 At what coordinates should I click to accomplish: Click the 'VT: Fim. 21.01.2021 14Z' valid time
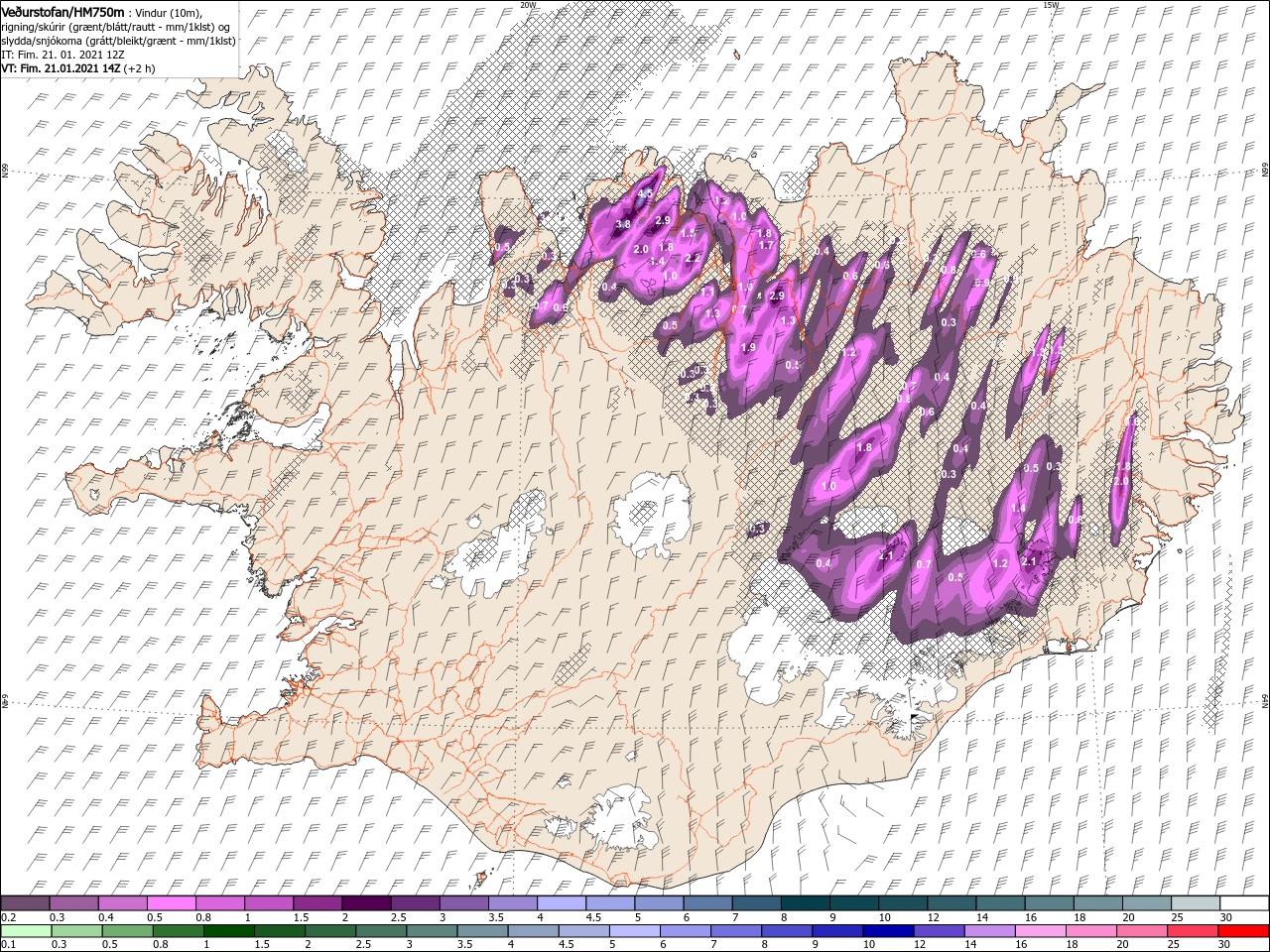click(x=61, y=69)
